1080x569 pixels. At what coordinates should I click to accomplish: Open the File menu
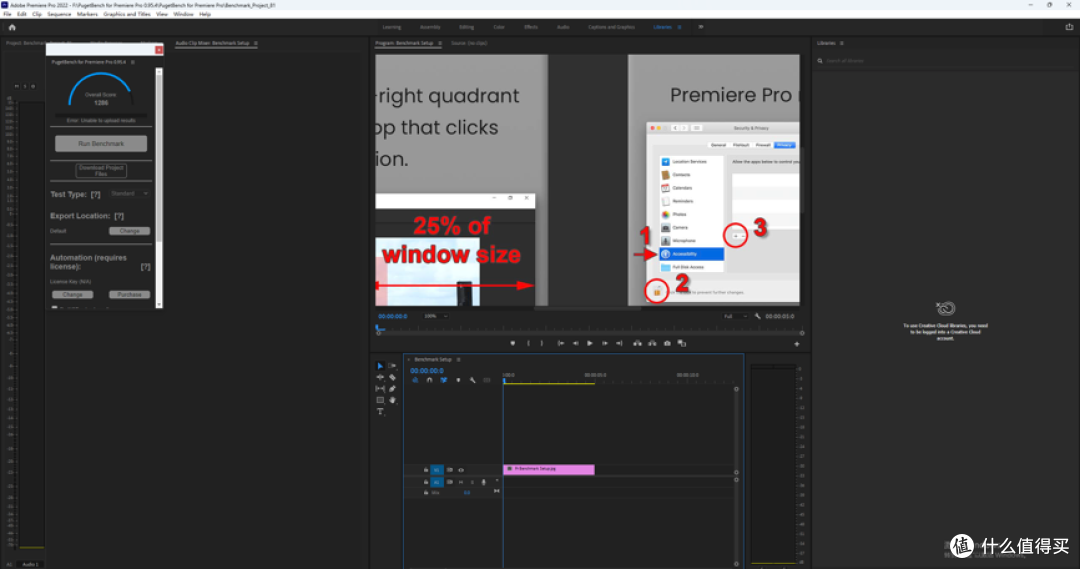tap(8, 14)
